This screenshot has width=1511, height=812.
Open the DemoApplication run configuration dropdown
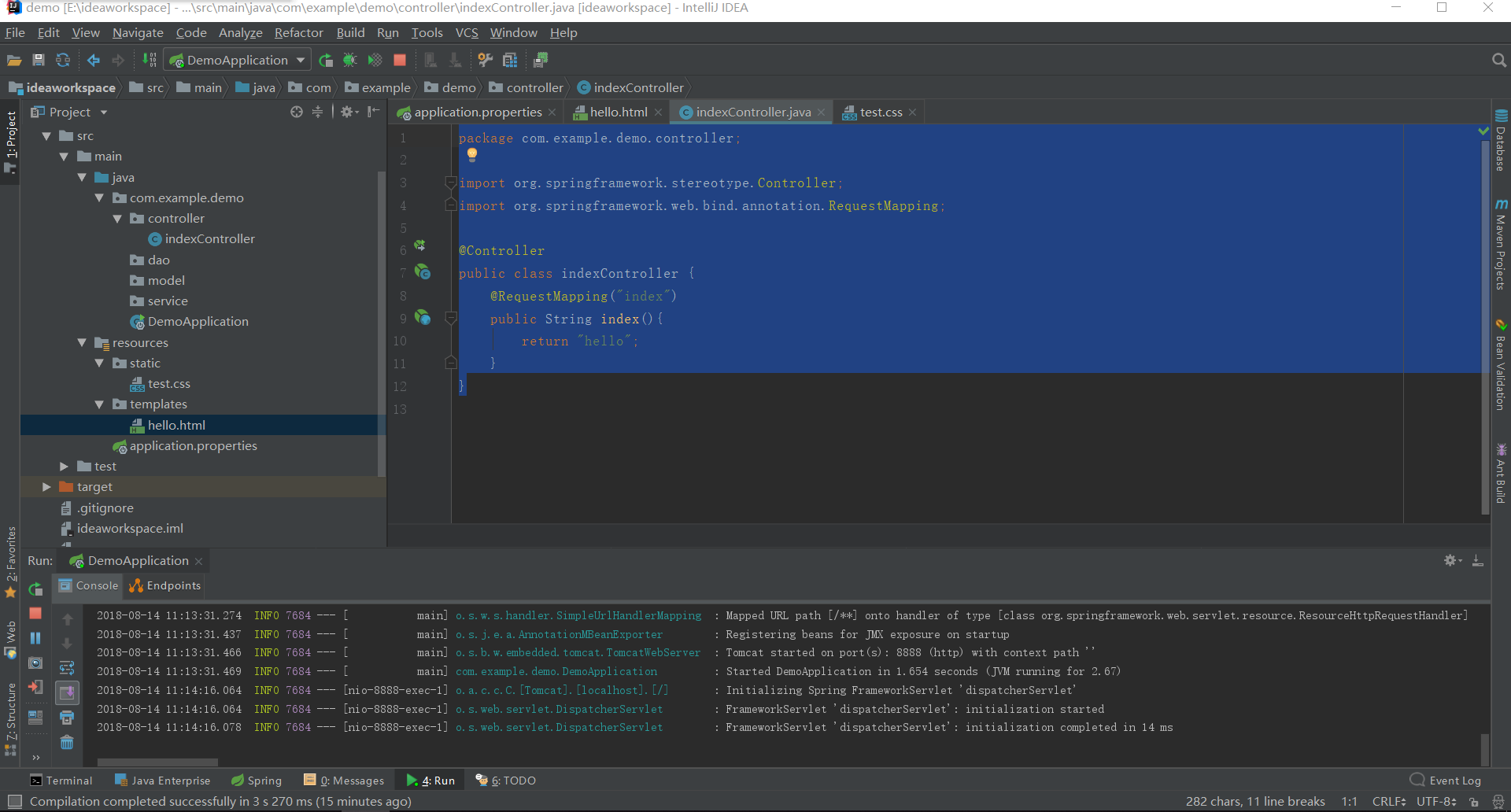pyautogui.click(x=300, y=60)
